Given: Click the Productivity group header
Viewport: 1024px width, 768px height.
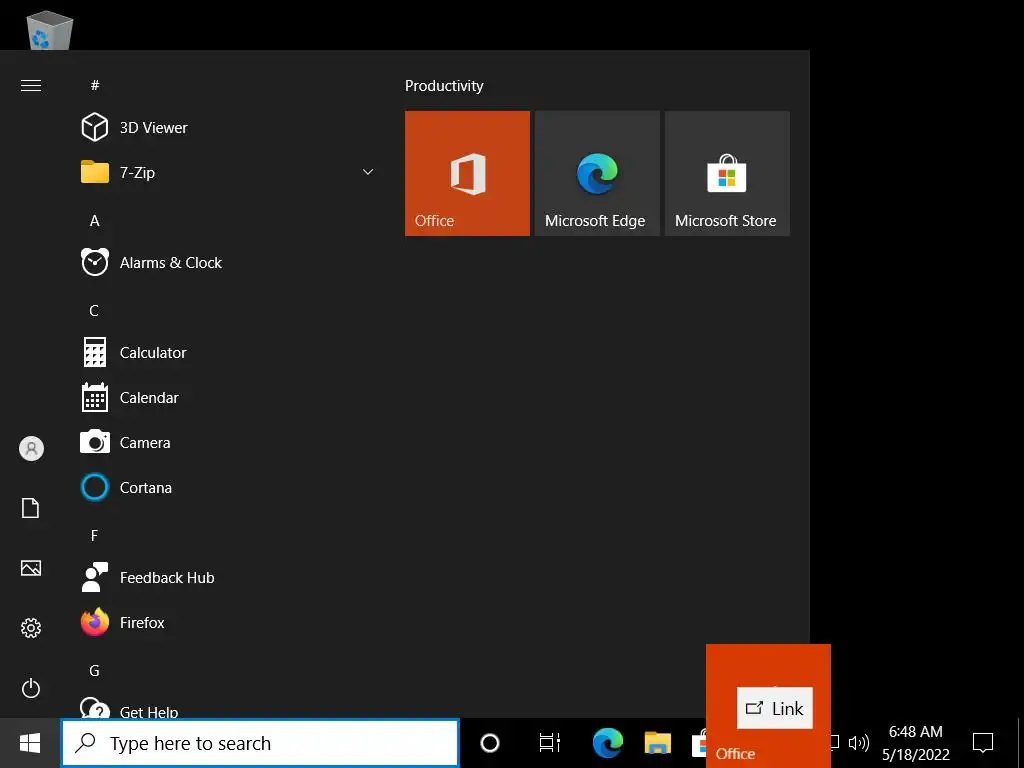Looking at the screenshot, I should point(444,86).
